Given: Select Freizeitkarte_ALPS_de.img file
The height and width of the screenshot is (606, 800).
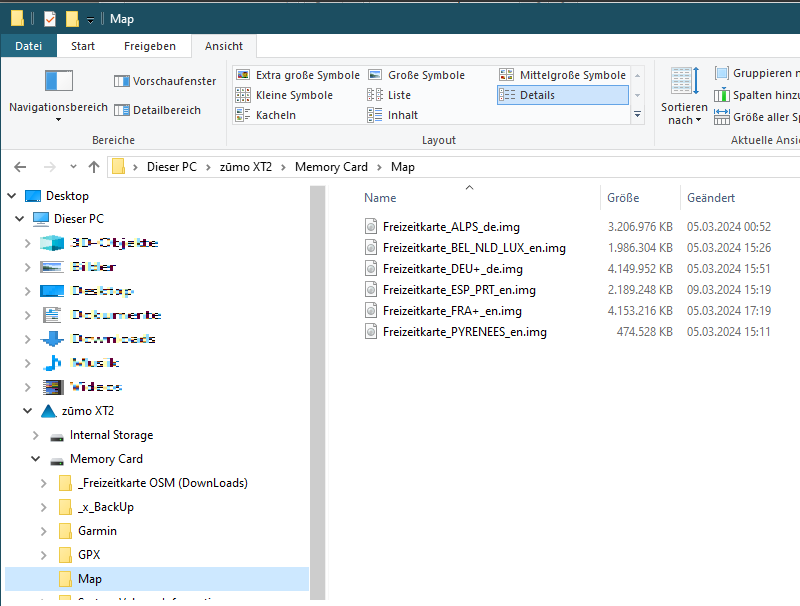Looking at the screenshot, I should tap(451, 227).
